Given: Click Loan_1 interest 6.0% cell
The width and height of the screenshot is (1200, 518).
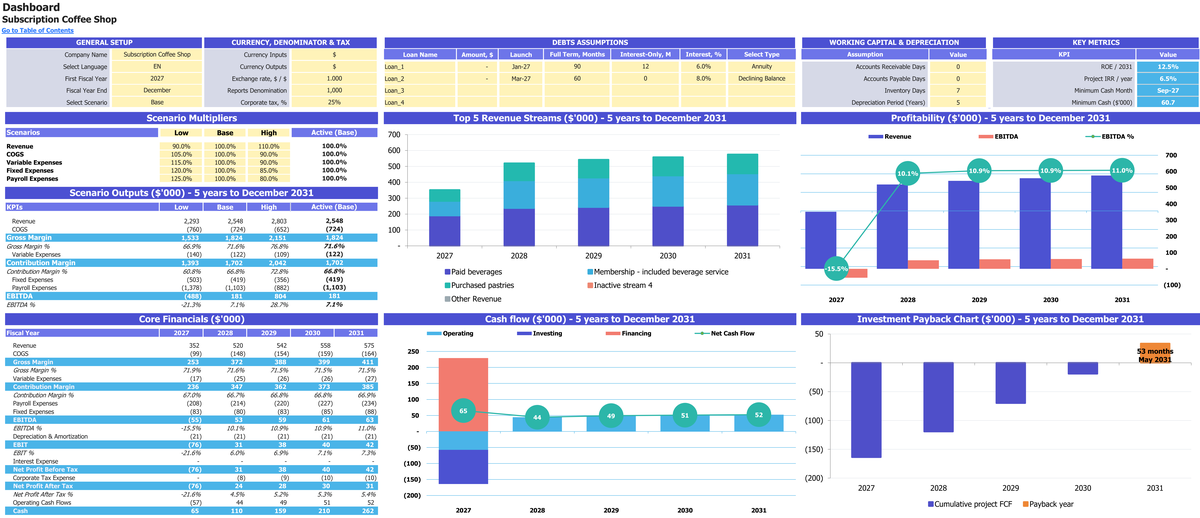Looking at the screenshot, I should (x=703, y=67).
